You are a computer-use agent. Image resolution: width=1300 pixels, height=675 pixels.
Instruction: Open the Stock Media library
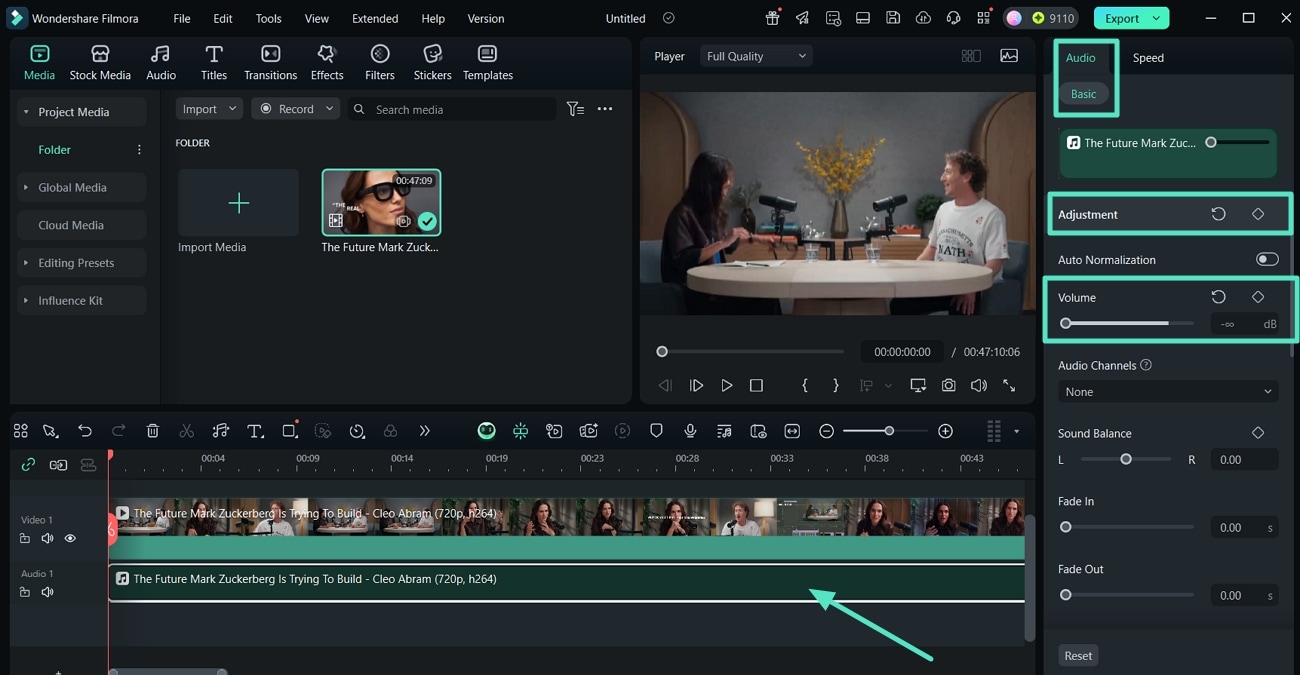coord(100,62)
